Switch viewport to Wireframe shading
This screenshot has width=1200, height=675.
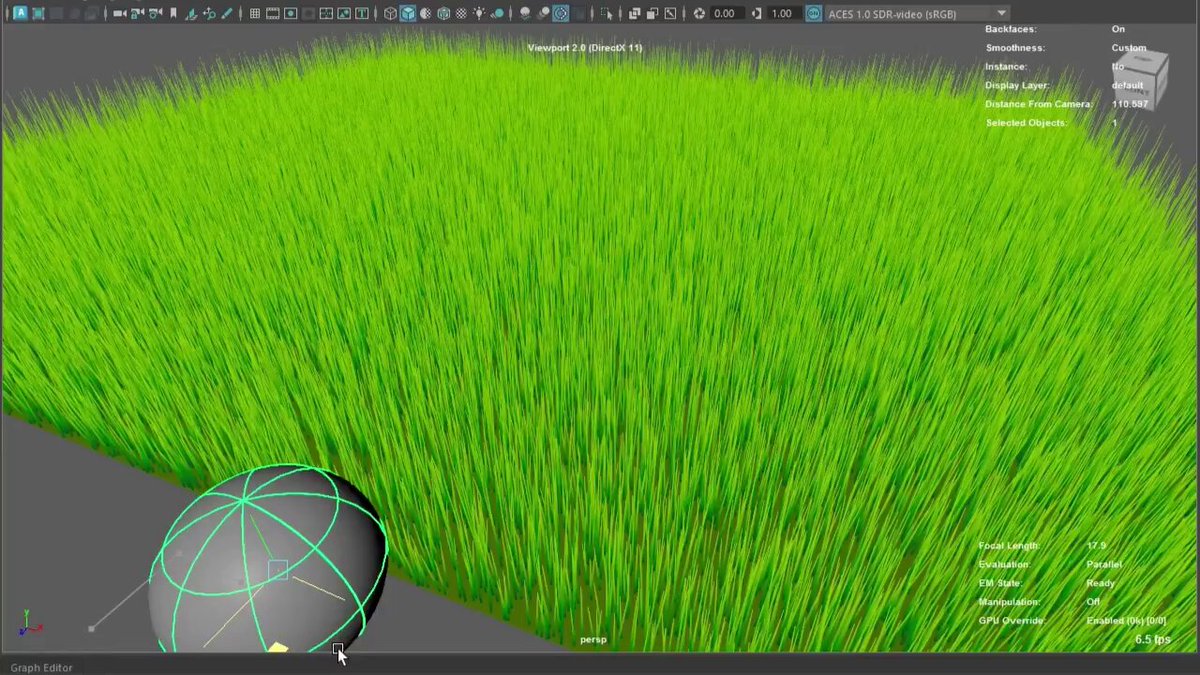[390, 14]
